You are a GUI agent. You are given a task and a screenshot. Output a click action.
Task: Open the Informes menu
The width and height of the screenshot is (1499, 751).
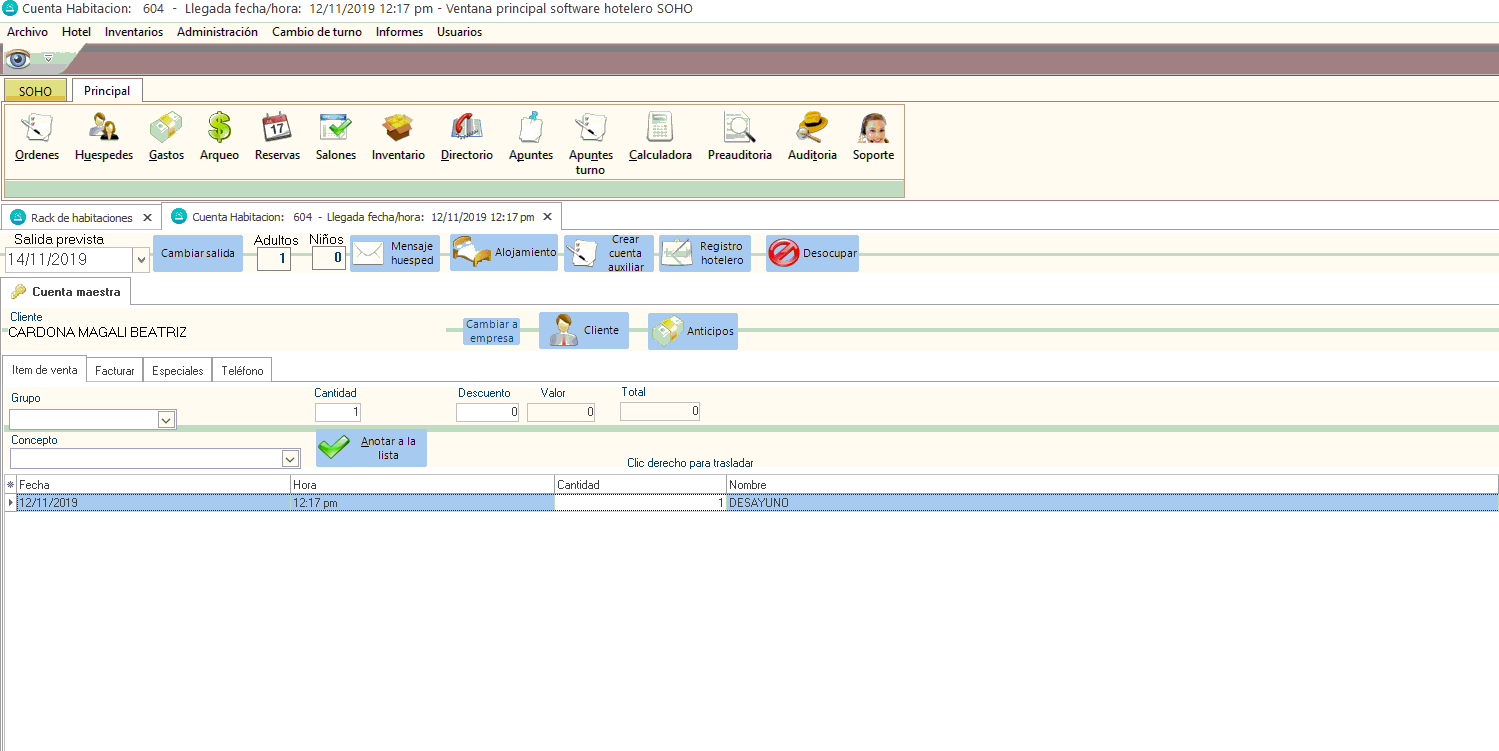pyautogui.click(x=399, y=32)
